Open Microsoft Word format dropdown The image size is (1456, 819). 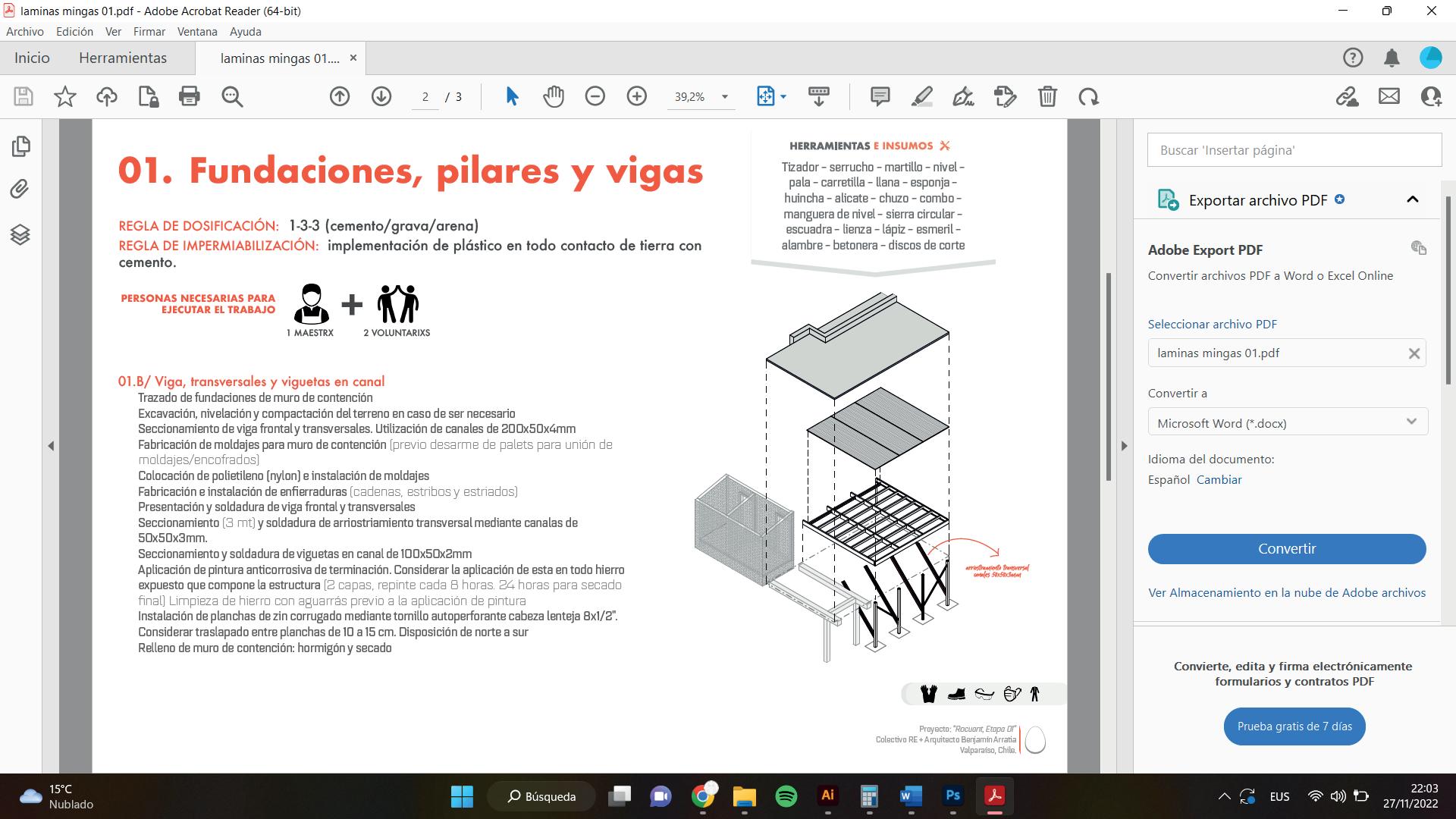[1287, 422]
